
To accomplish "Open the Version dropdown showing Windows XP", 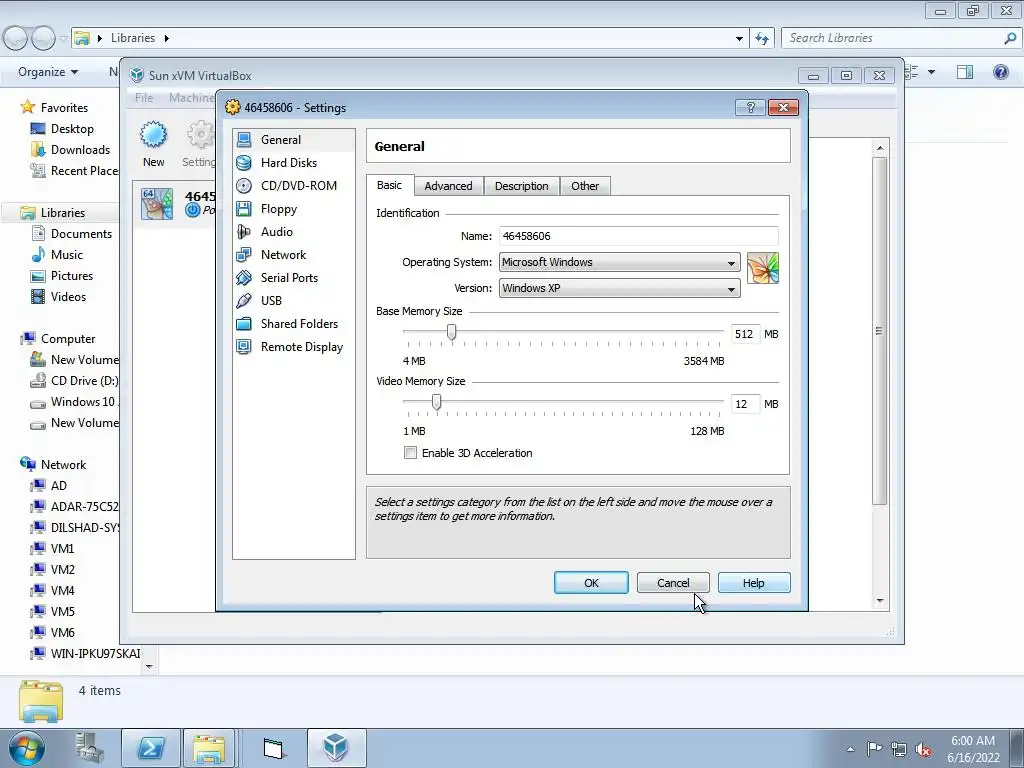I will 620,289.
